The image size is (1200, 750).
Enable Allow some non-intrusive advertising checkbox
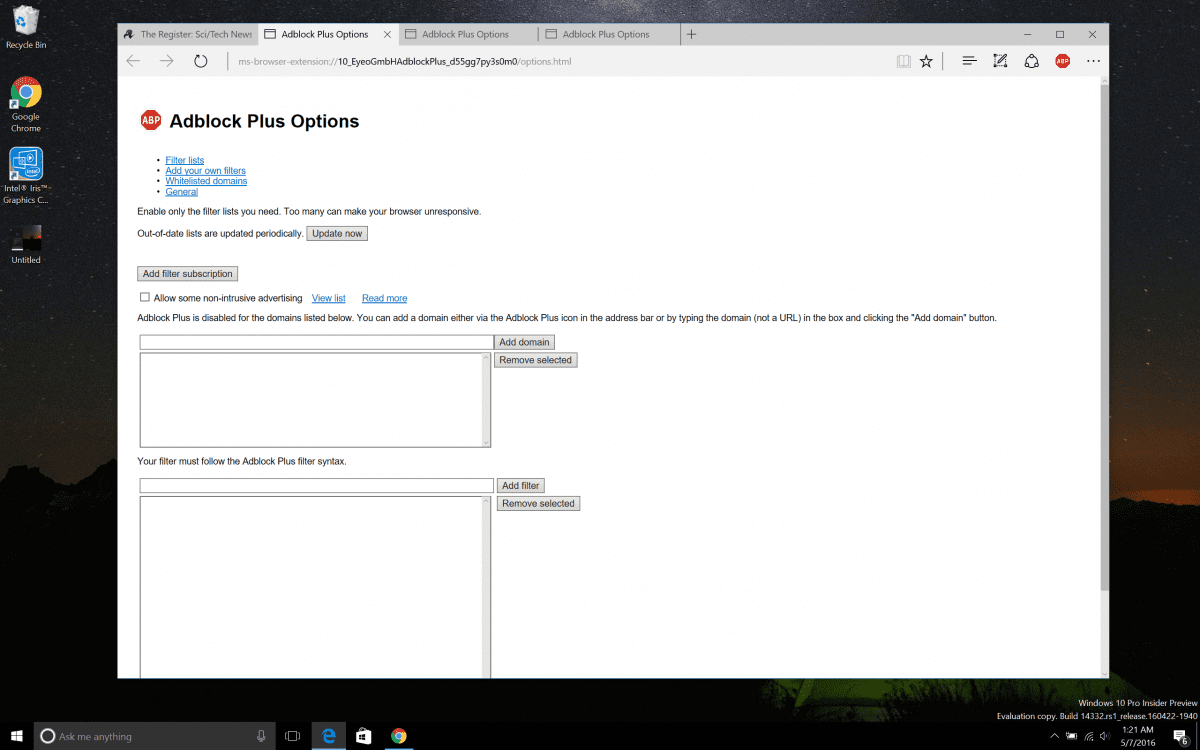click(x=145, y=297)
